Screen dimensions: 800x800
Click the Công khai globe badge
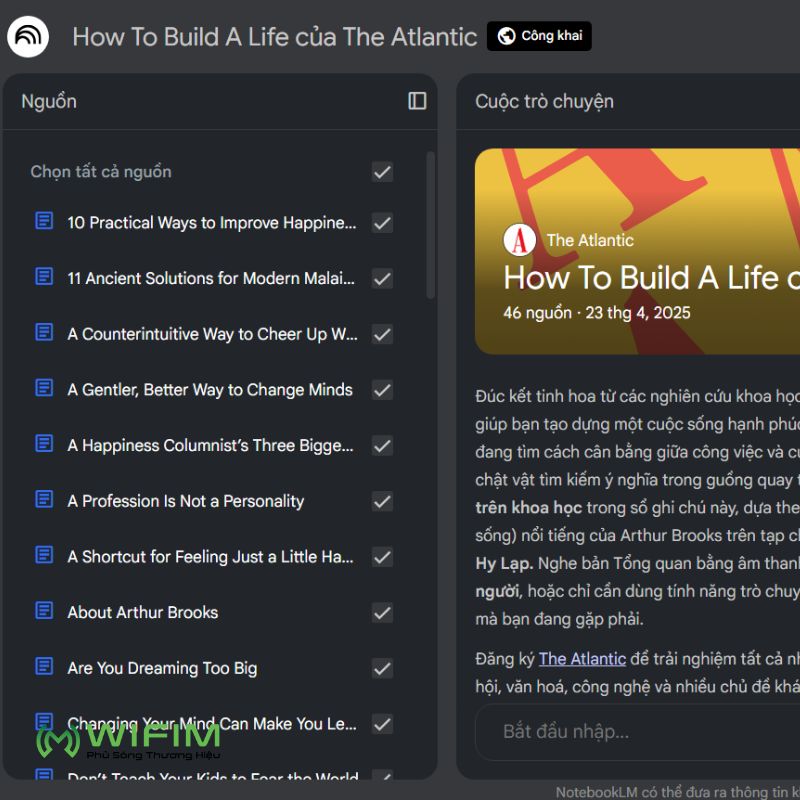tap(539, 37)
